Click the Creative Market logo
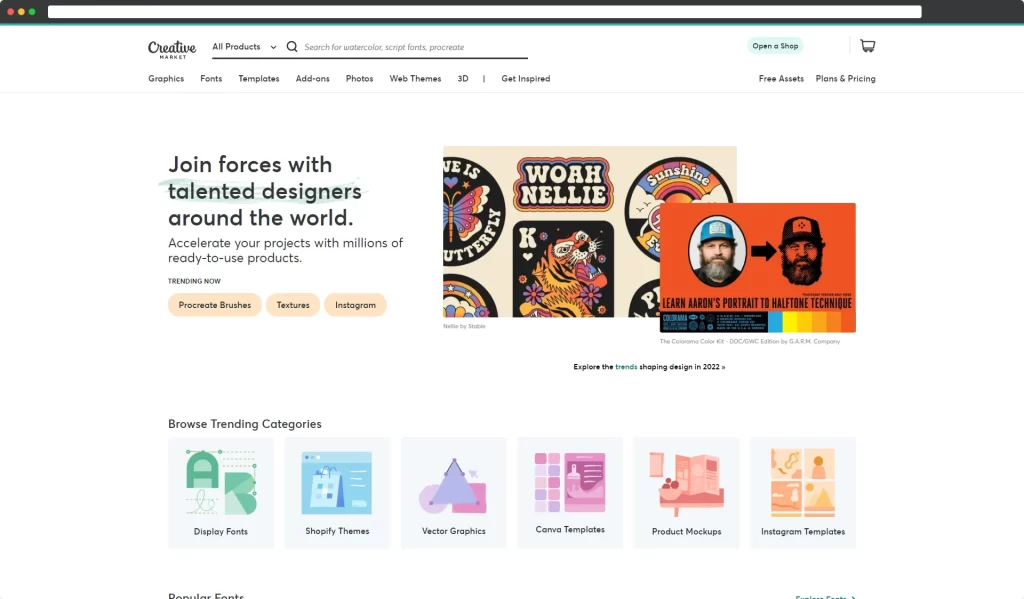 [x=172, y=49]
